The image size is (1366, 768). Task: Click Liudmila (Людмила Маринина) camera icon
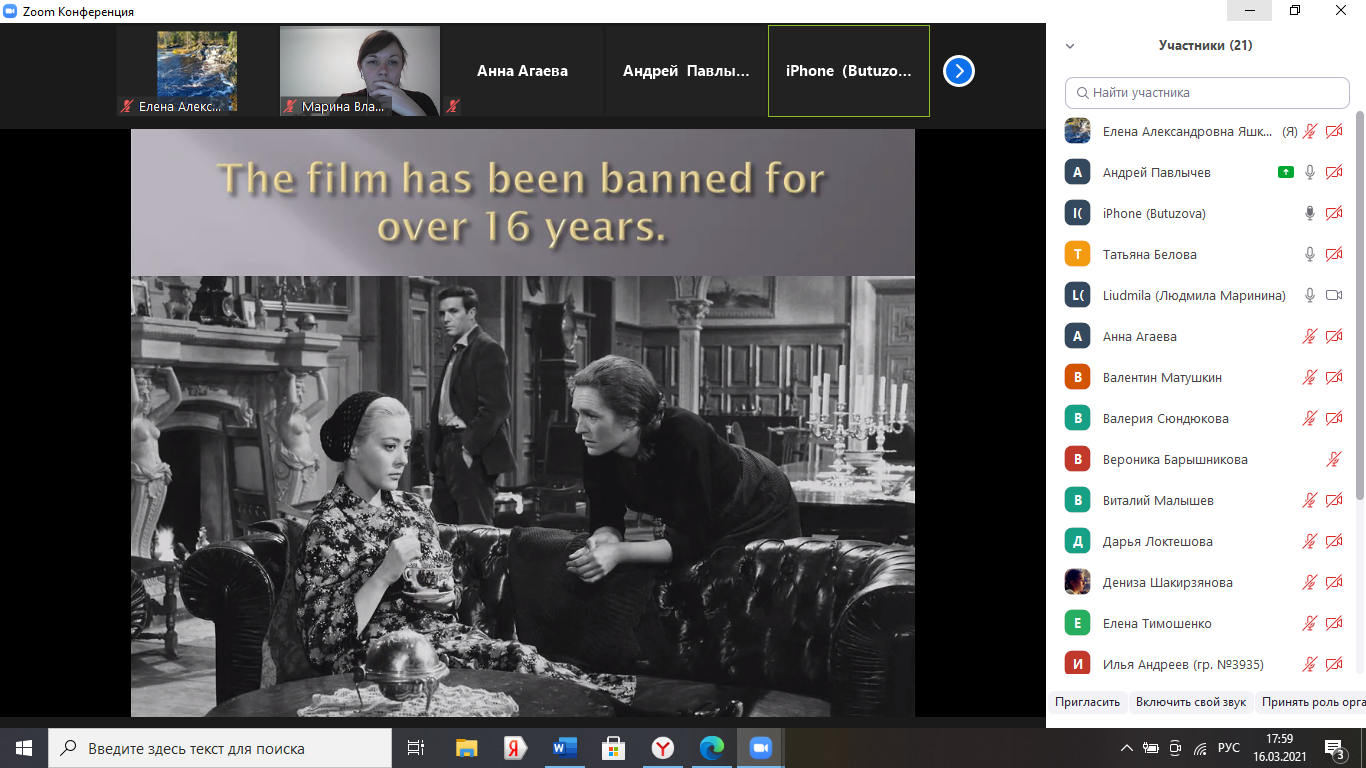tap(1334, 295)
